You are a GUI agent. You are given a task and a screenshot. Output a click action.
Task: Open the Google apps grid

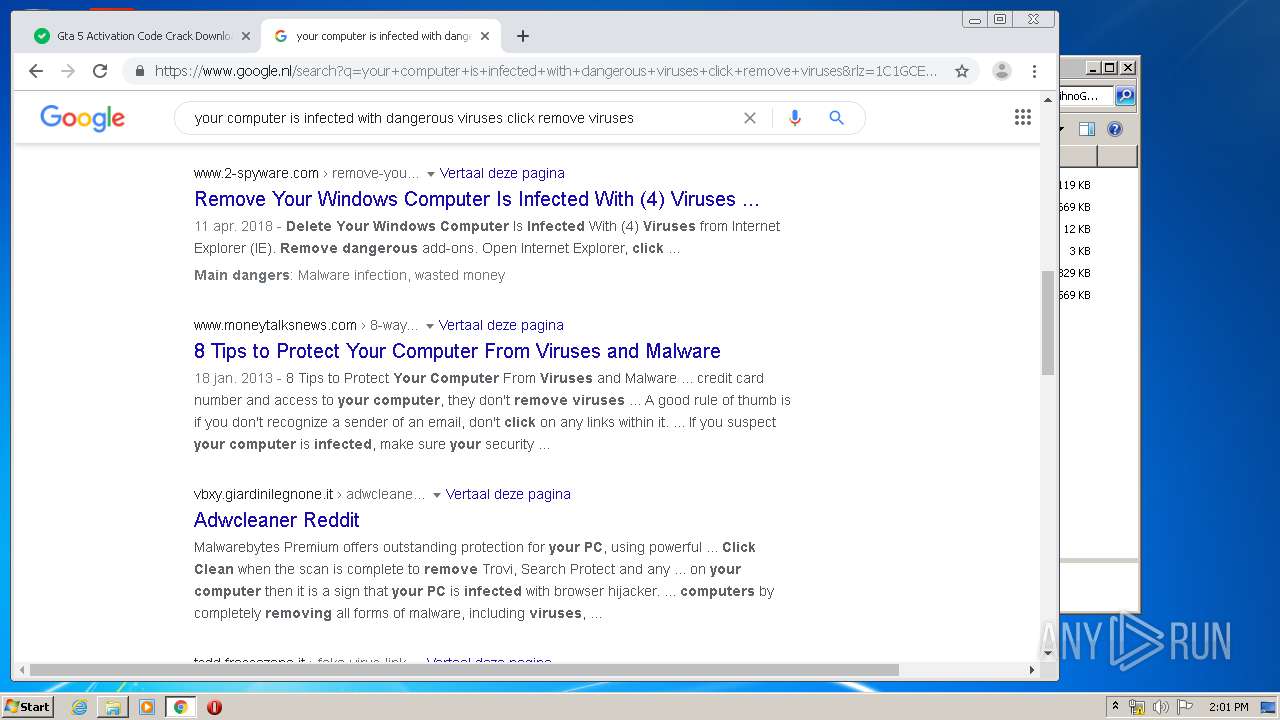pos(1022,118)
